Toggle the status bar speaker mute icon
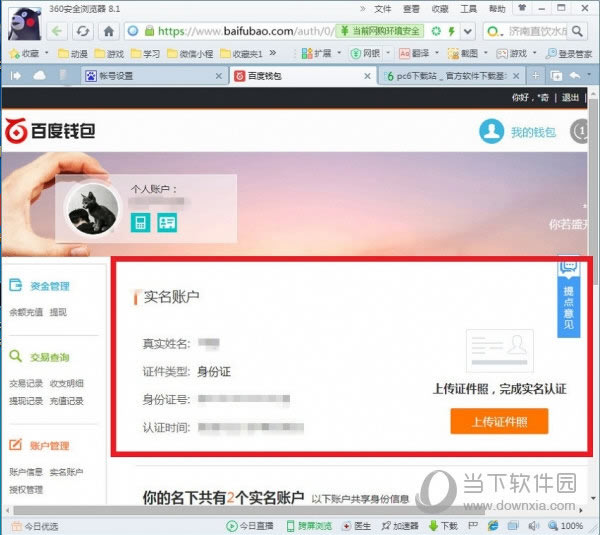 pyautogui.click(x=532, y=526)
